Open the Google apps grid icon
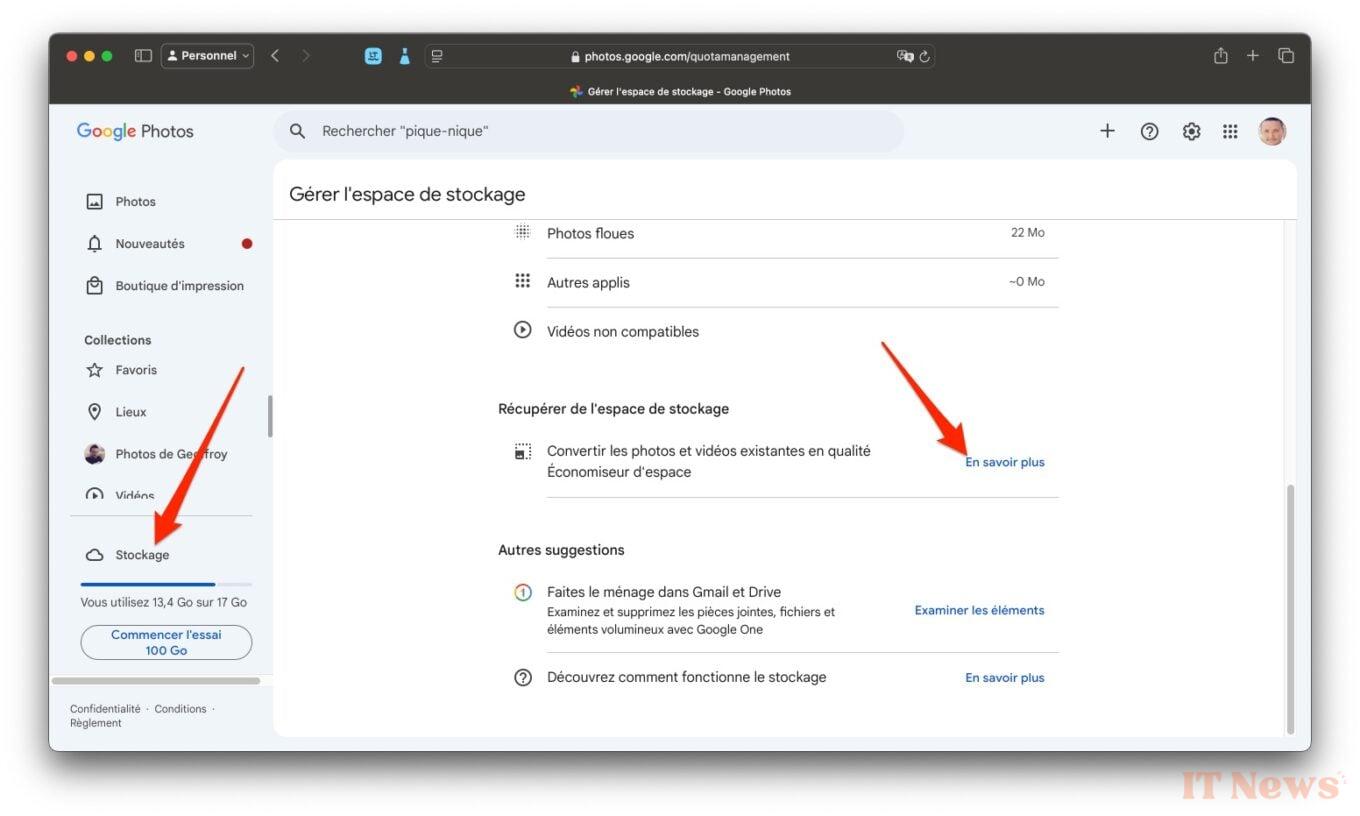Screen dimensions: 1360x816 (x=1230, y=131)
